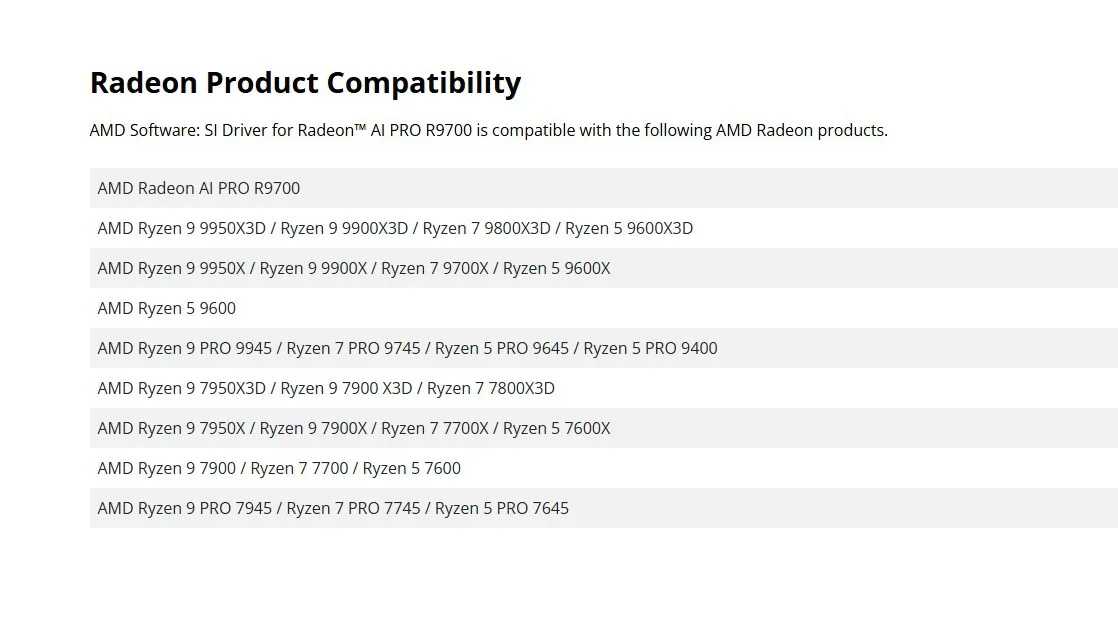Select the Ryzen 9 PRO 7945 row
This screenshot has width=1118, height=629.
tap(604, 508)
